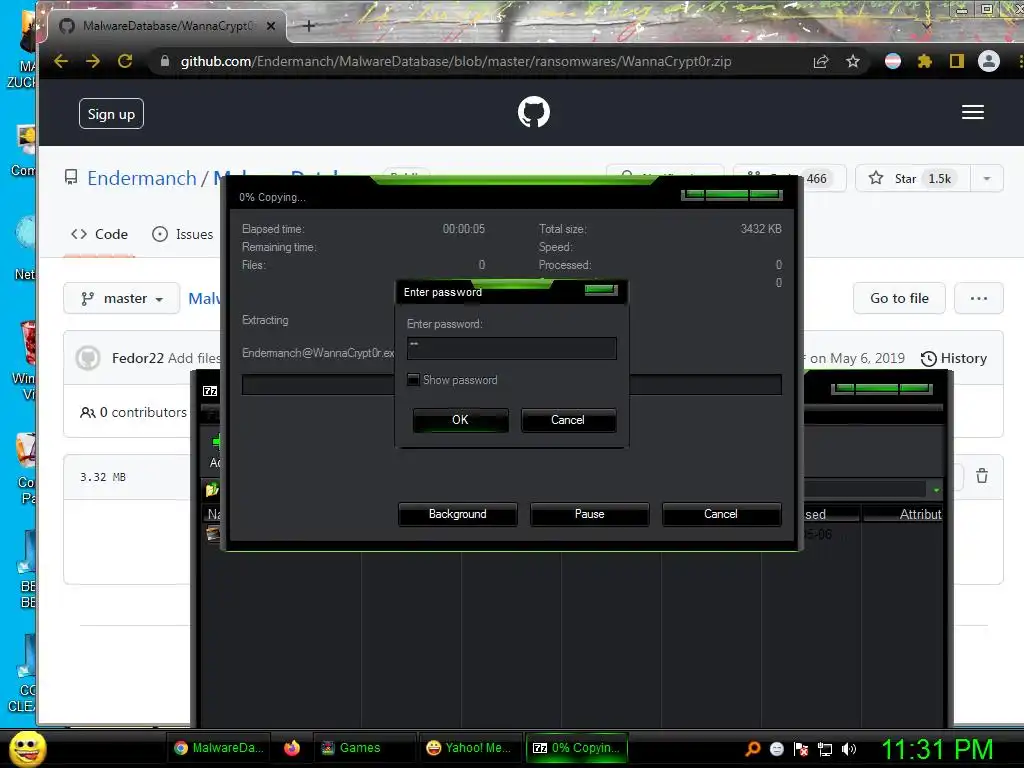Viewport: 1024px width, 768px height.
Task: Go back in the Chrome browser
Action: click(x=61, y=61)
